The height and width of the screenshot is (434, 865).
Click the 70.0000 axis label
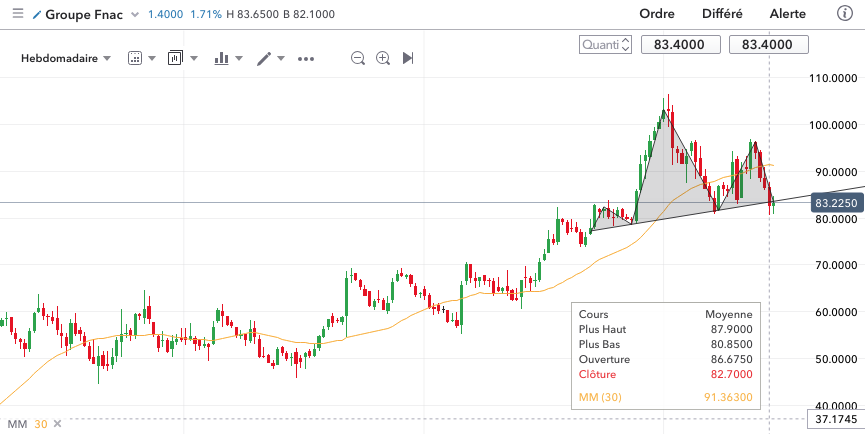coord(835,265)
